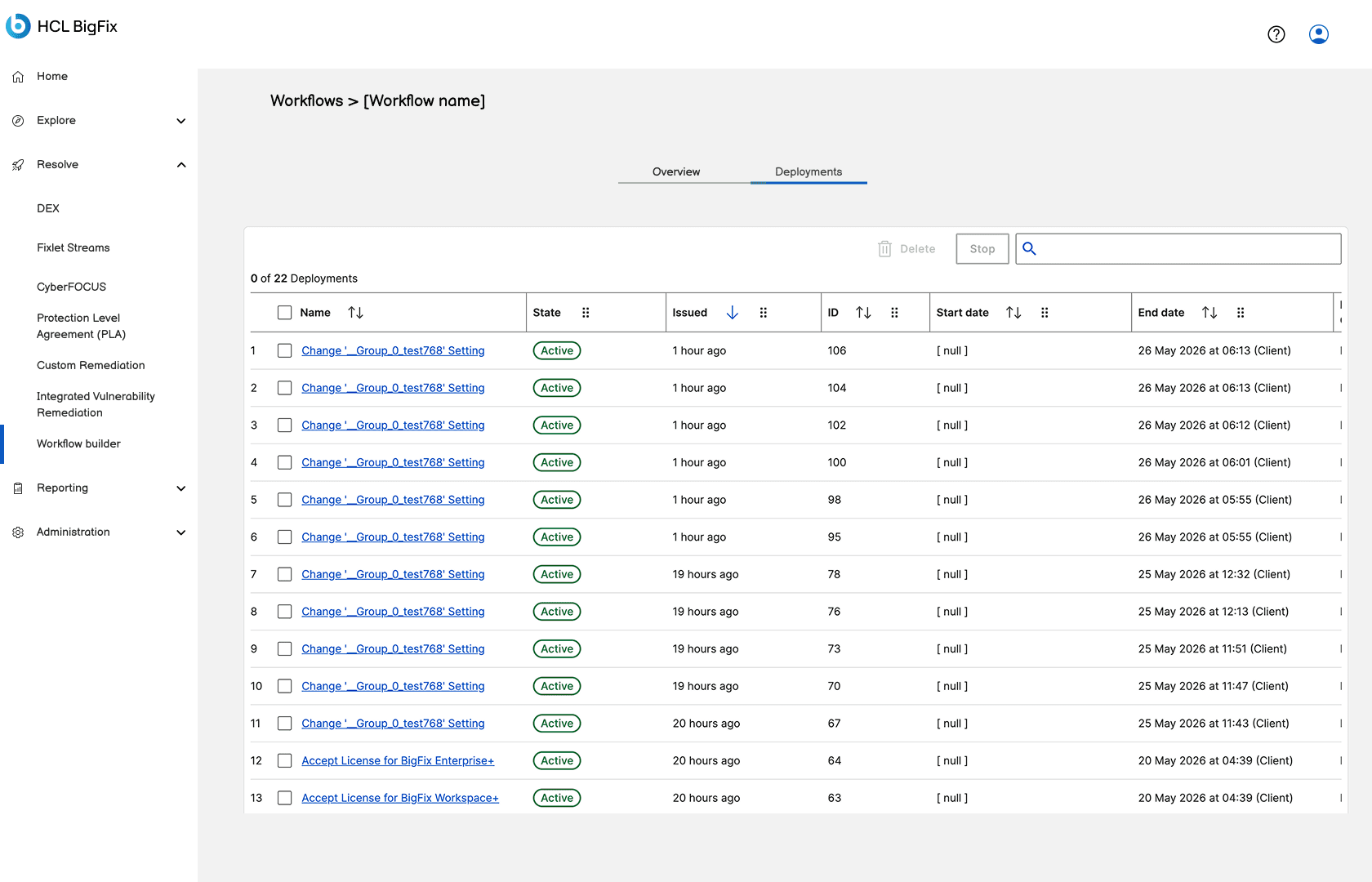Sort by Start date arrows
Viewport: 1372px width, 882px height.
coord(1013,313)
